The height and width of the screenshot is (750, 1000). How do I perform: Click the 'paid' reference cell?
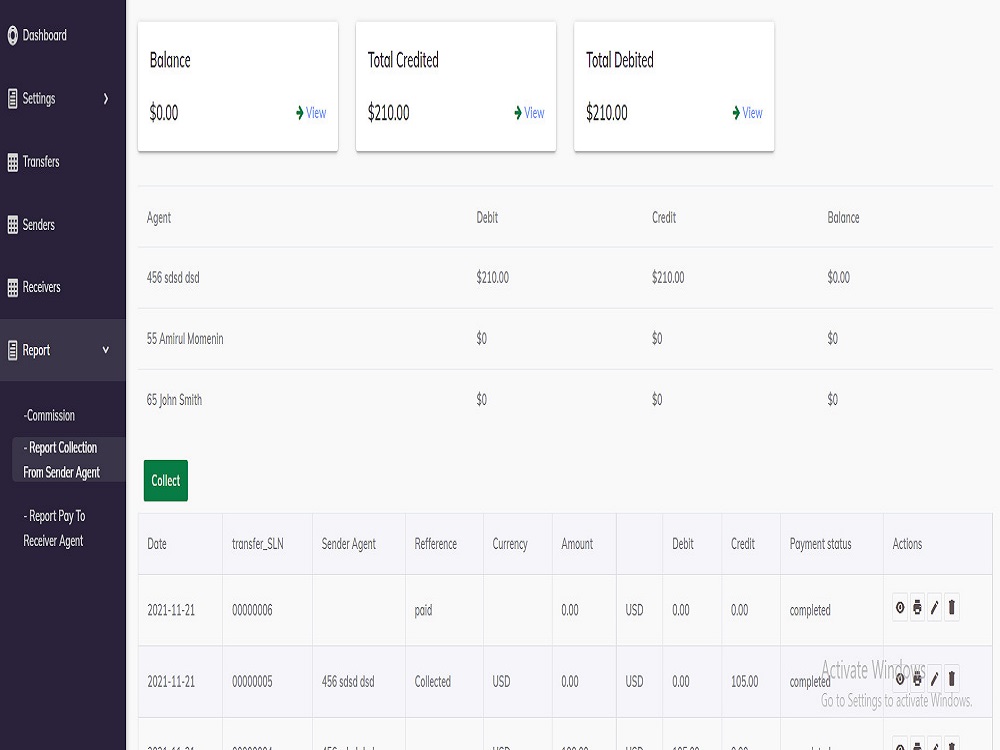[423, 610]
